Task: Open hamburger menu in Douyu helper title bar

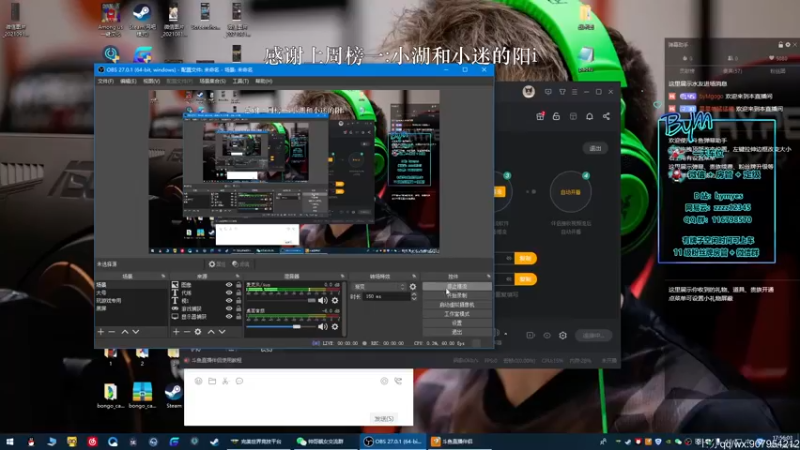Action: (x=574, y=92)
